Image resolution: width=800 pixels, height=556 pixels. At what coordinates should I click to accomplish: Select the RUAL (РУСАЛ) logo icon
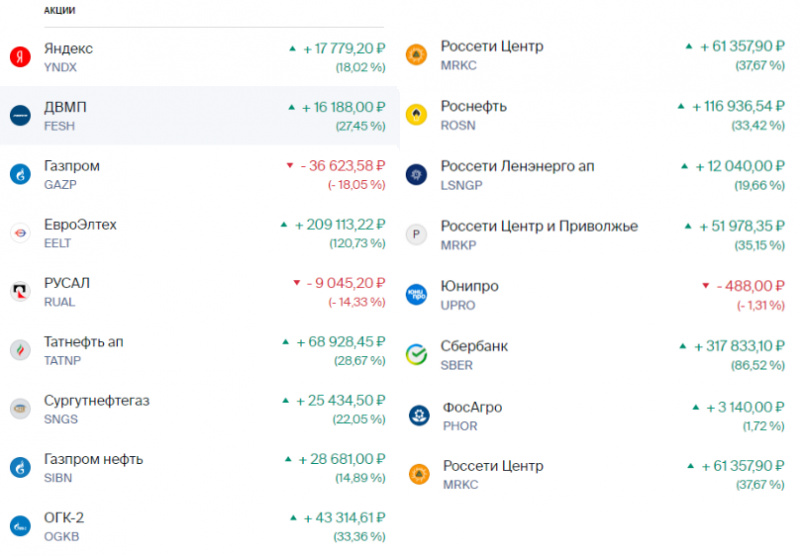(20, 292)
